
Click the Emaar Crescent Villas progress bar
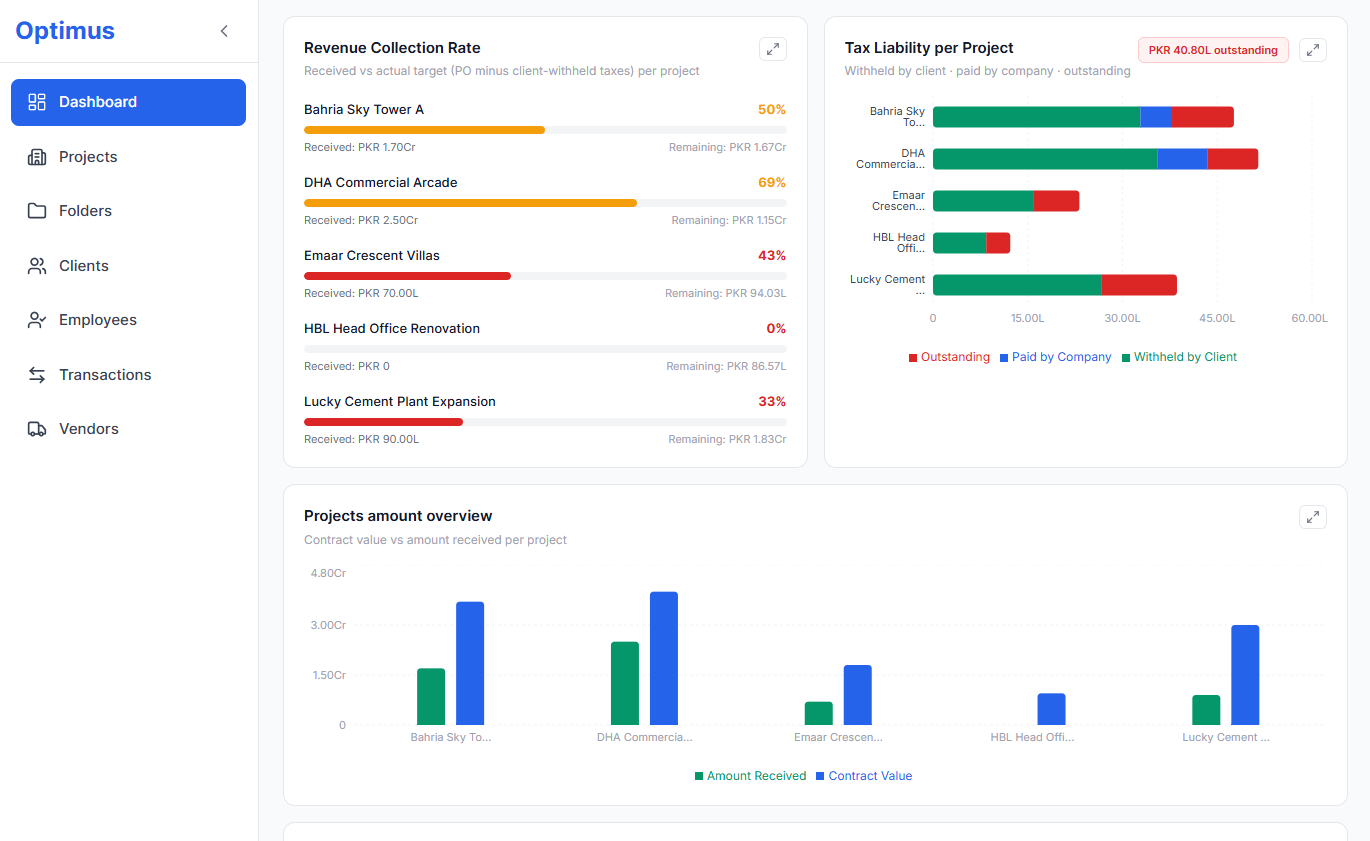pyautogui.click(x=545, y=276)
